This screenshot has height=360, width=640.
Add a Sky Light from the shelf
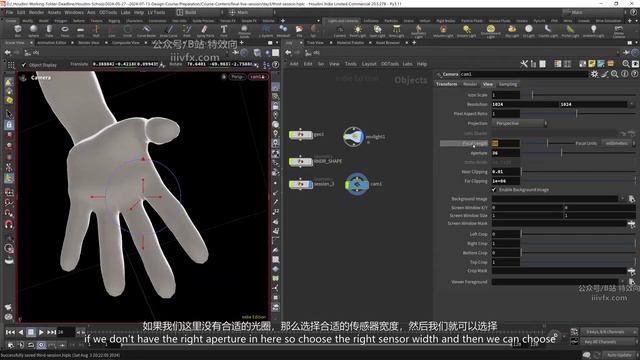tap(512, 30)
